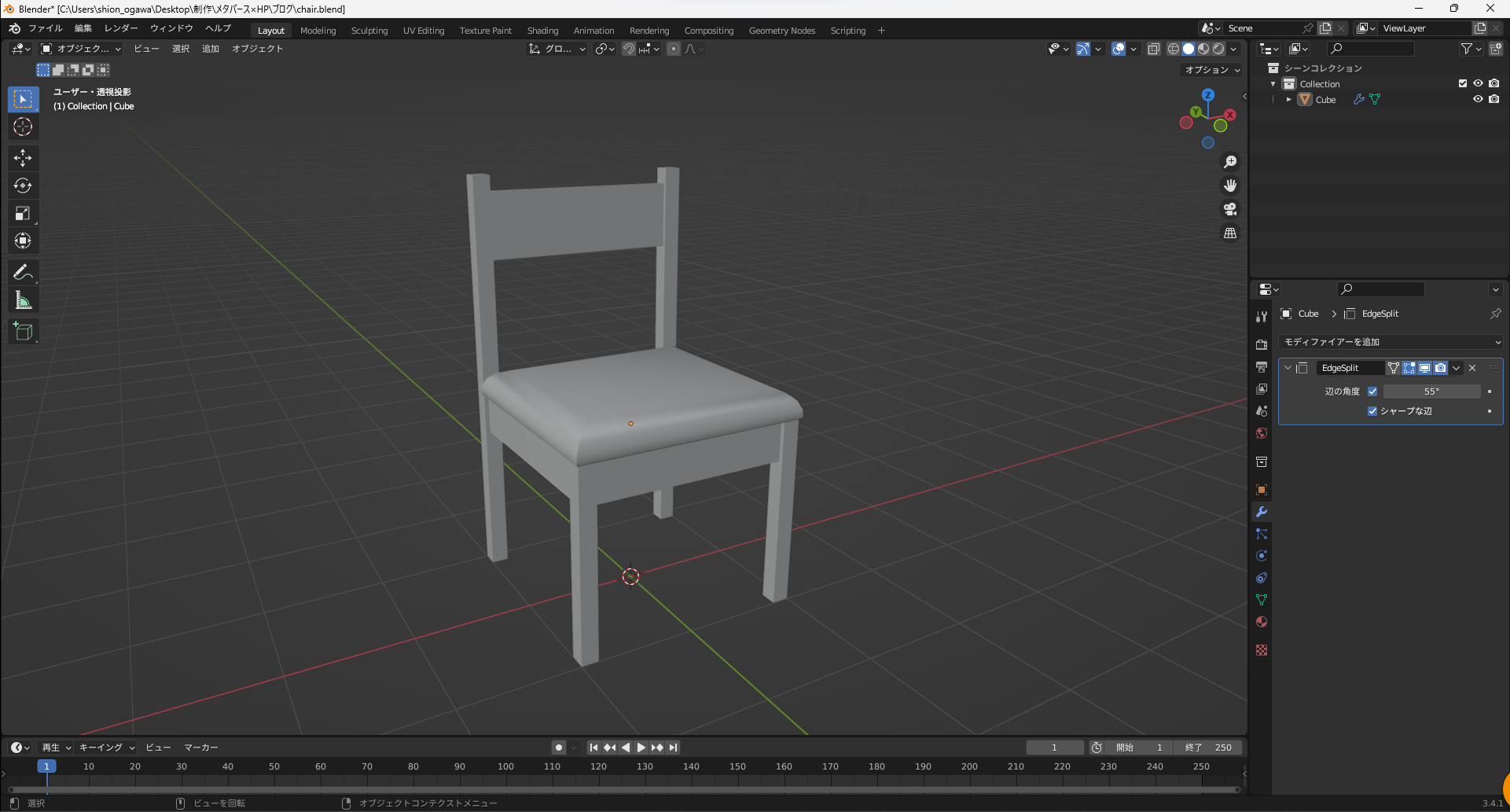The width and height of the screenshot is (1510, 812).
Task: Click the Add Cube tool icon
Action: (23, 332)
